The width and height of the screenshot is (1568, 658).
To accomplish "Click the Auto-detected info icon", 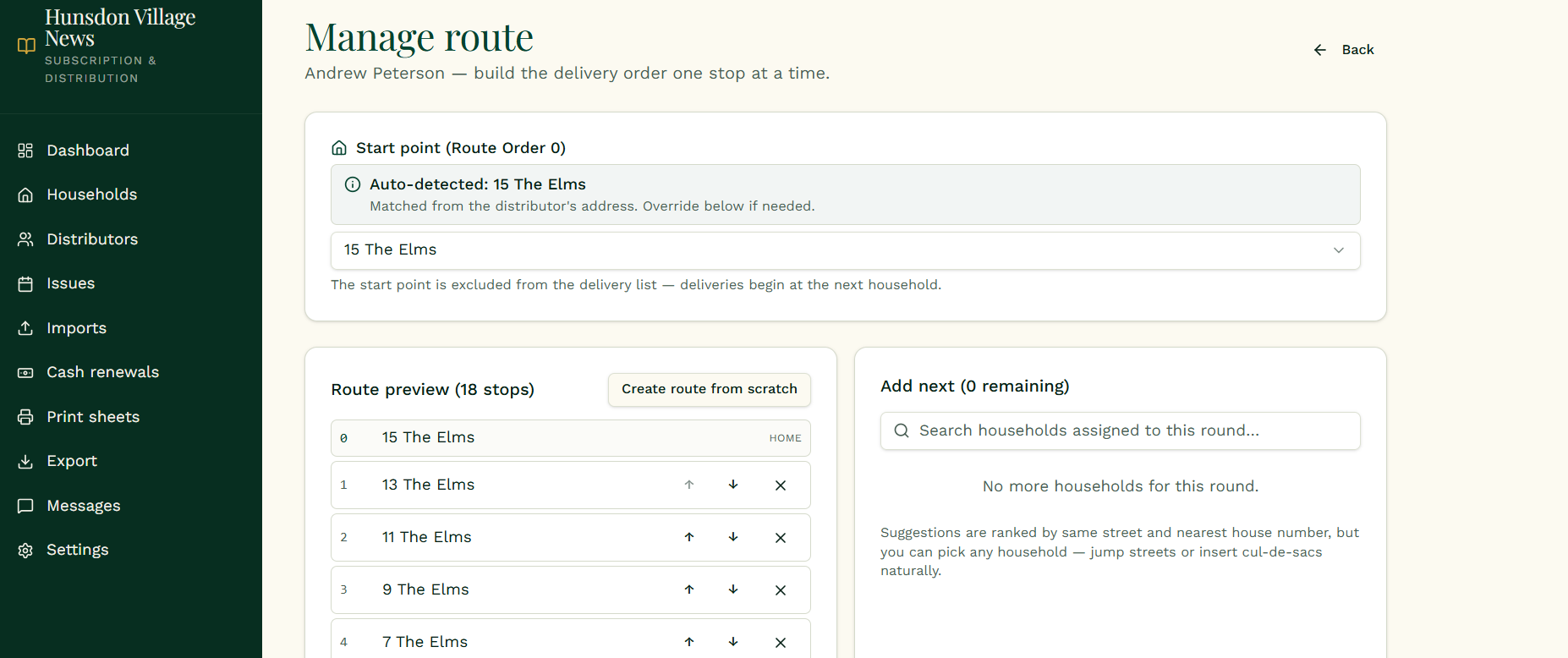I will tap(353, 184).
